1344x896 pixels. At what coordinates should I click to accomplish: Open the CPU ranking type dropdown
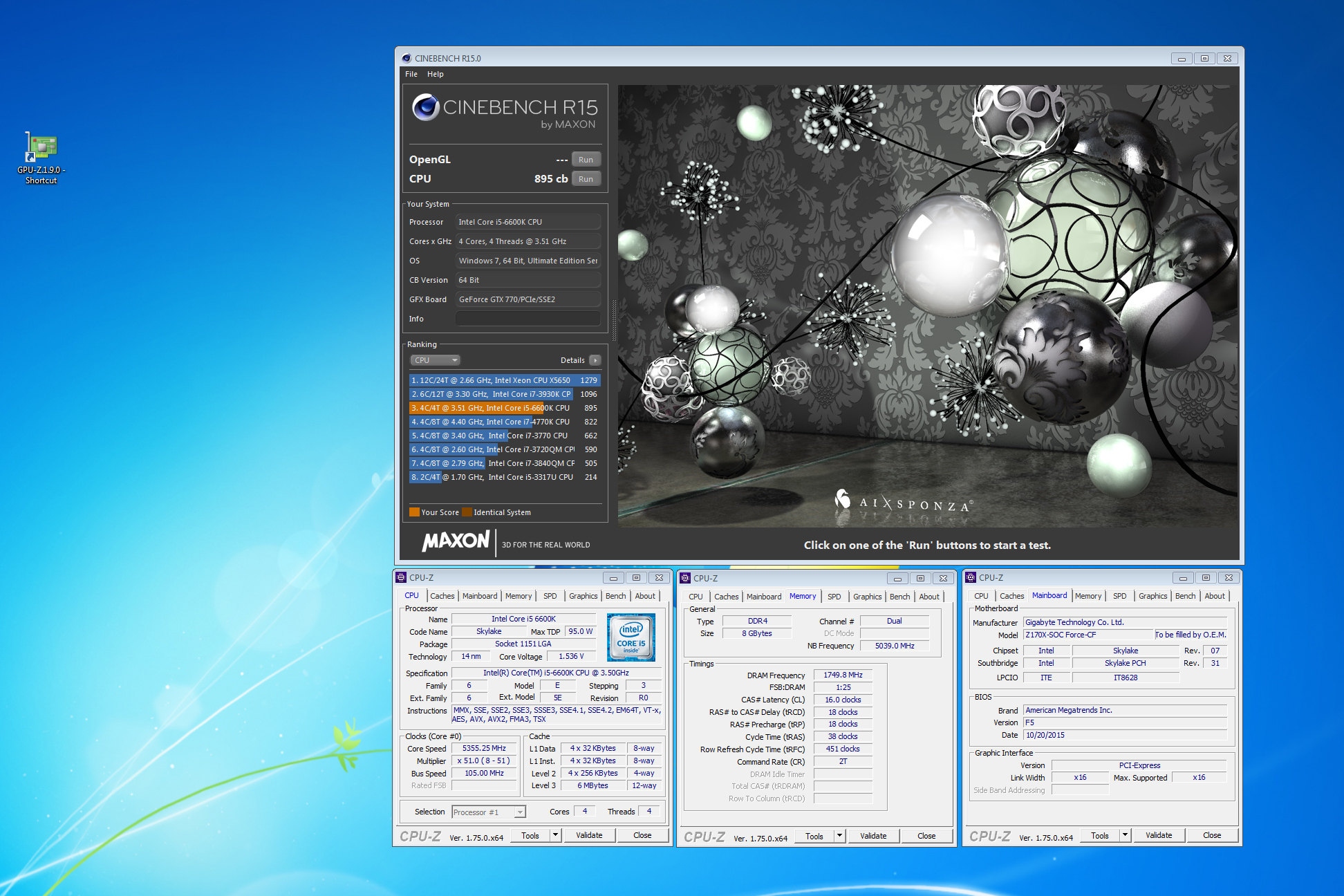pos(436,360)
